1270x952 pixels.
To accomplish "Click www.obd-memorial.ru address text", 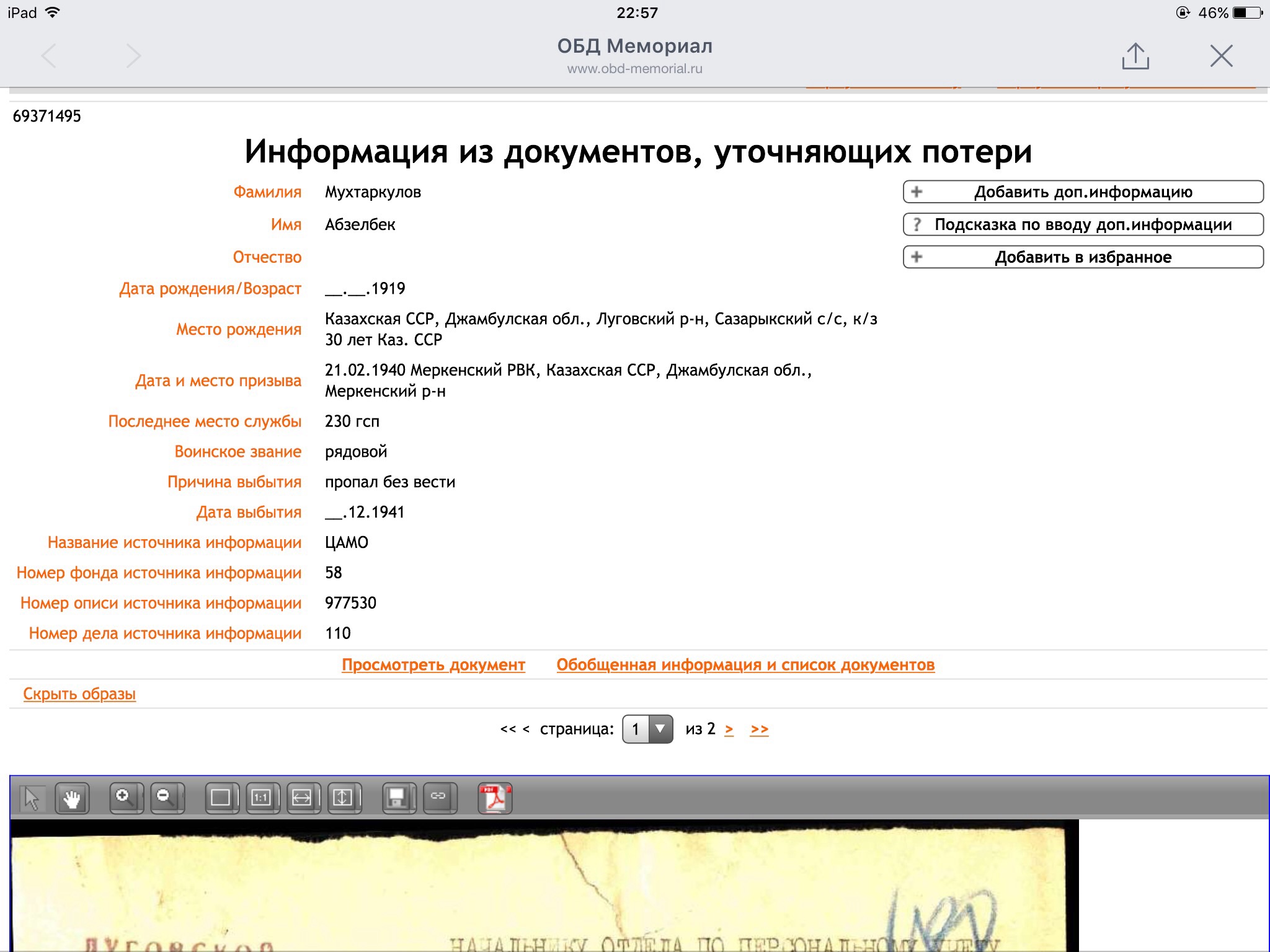I will click(x=635, y=69).
